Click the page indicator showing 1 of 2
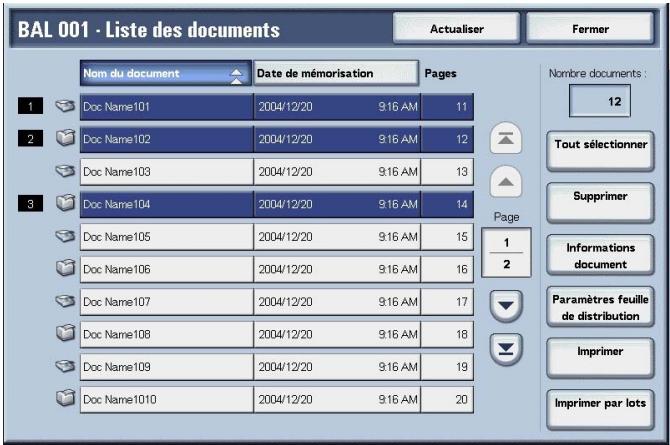The image size is (670, 445). 506,253
